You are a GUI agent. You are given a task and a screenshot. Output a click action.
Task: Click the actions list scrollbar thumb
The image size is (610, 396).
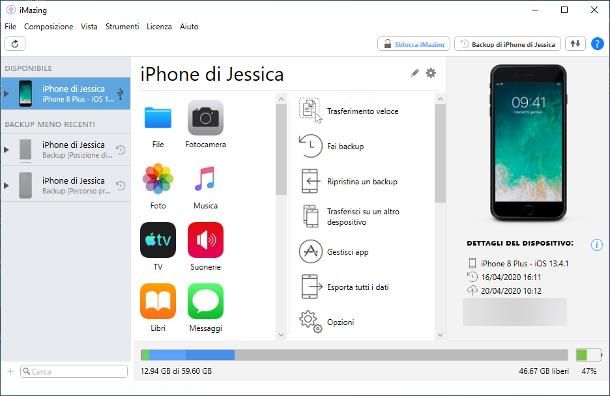click(440, 154)
